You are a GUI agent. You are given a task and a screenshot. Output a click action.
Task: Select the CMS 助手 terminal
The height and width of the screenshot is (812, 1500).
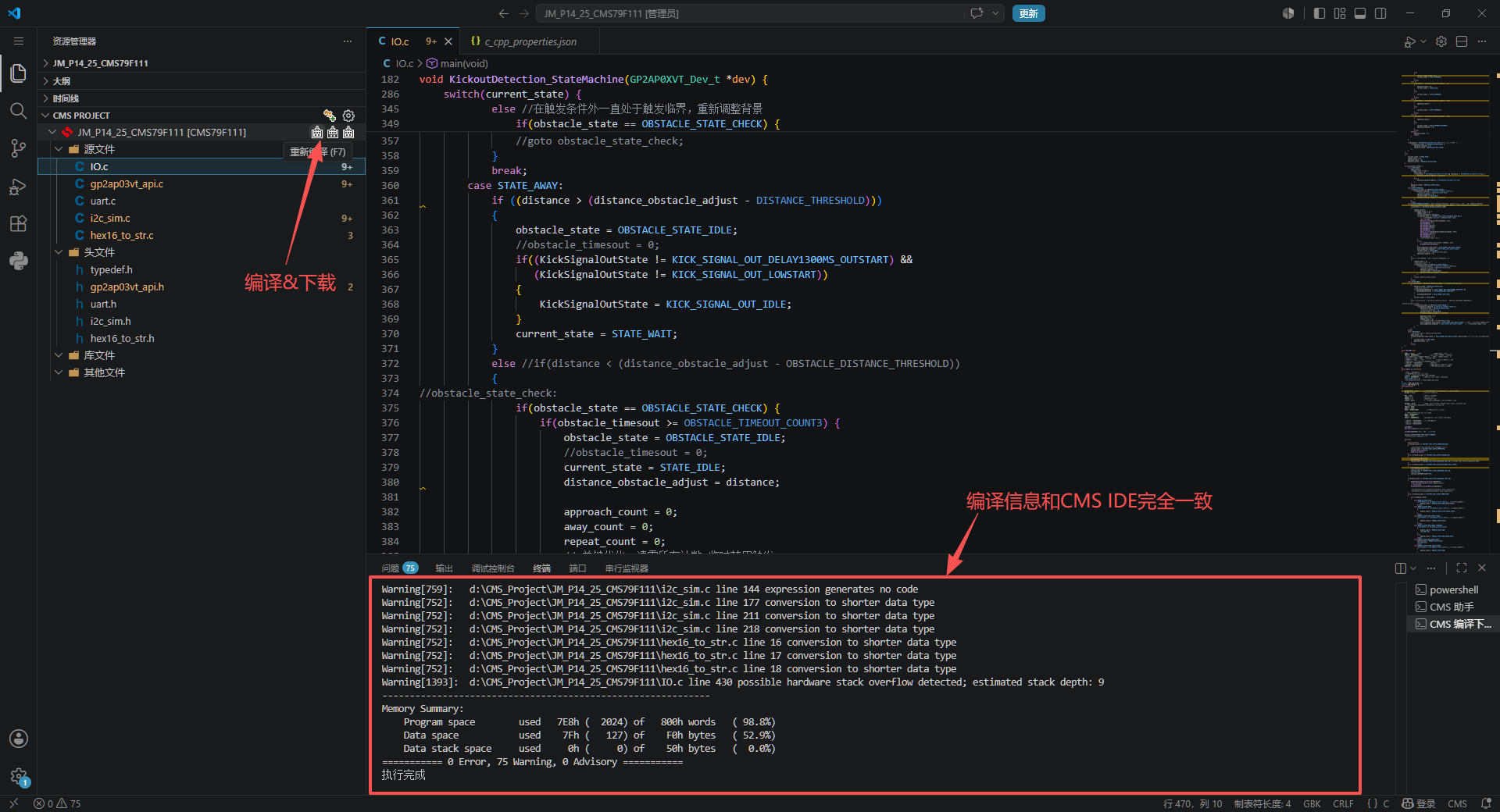pos(1452,607)
